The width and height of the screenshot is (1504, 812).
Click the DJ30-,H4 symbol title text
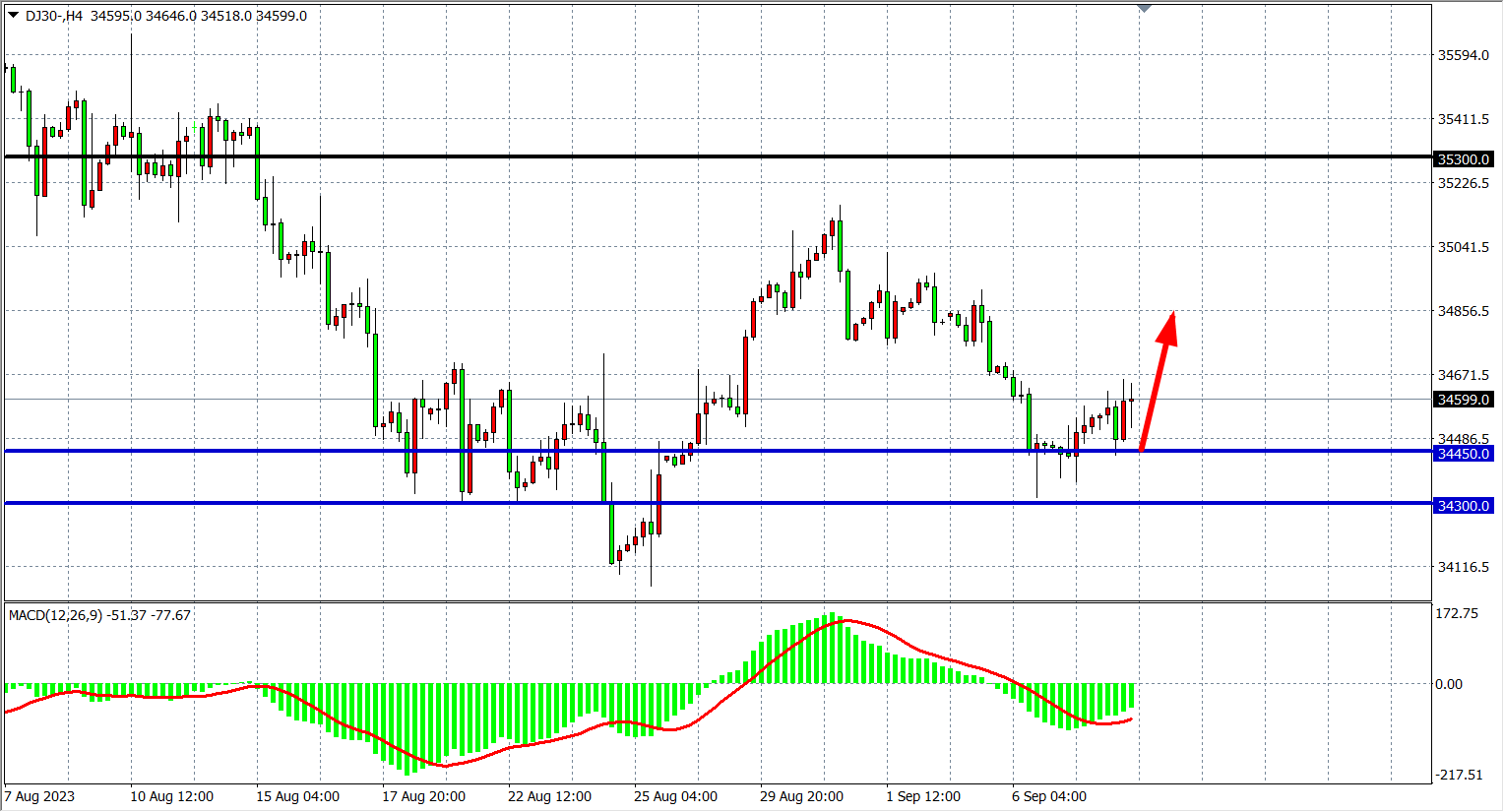coord(54,16)
